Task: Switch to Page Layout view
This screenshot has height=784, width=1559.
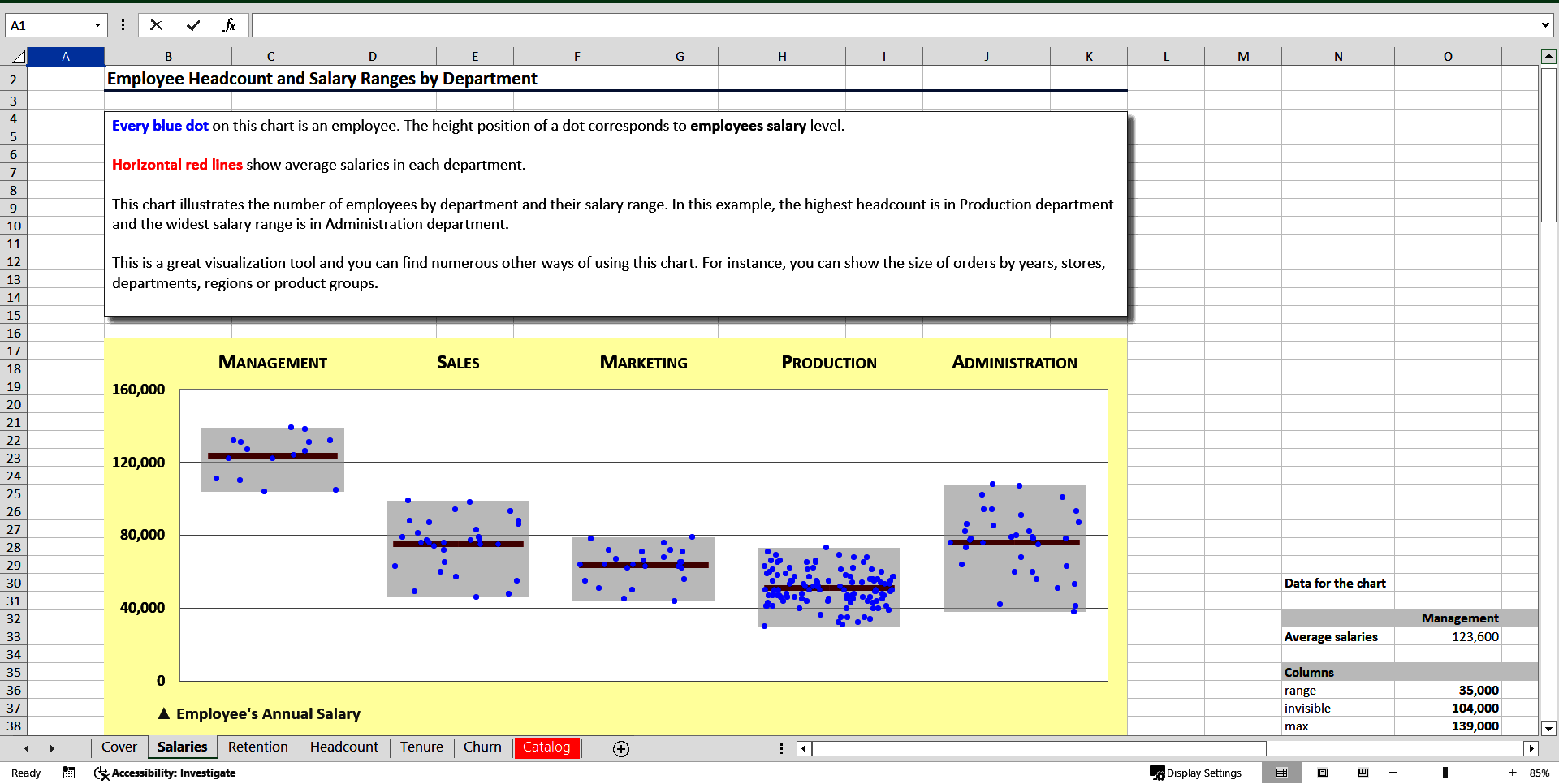Action: (1323, 773)
